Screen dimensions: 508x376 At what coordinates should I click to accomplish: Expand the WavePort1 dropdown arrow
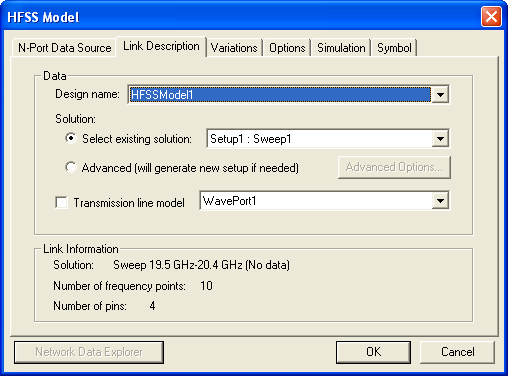point(440,201)
